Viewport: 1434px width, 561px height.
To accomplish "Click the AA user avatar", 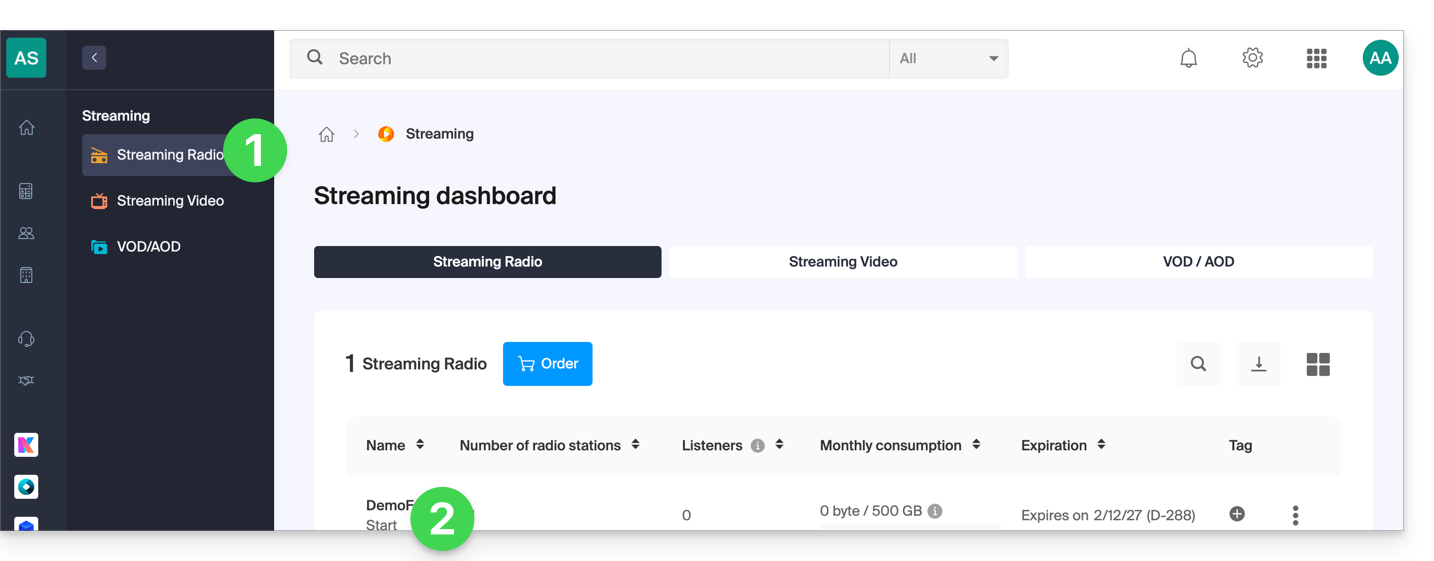I will click(1380, 58).
